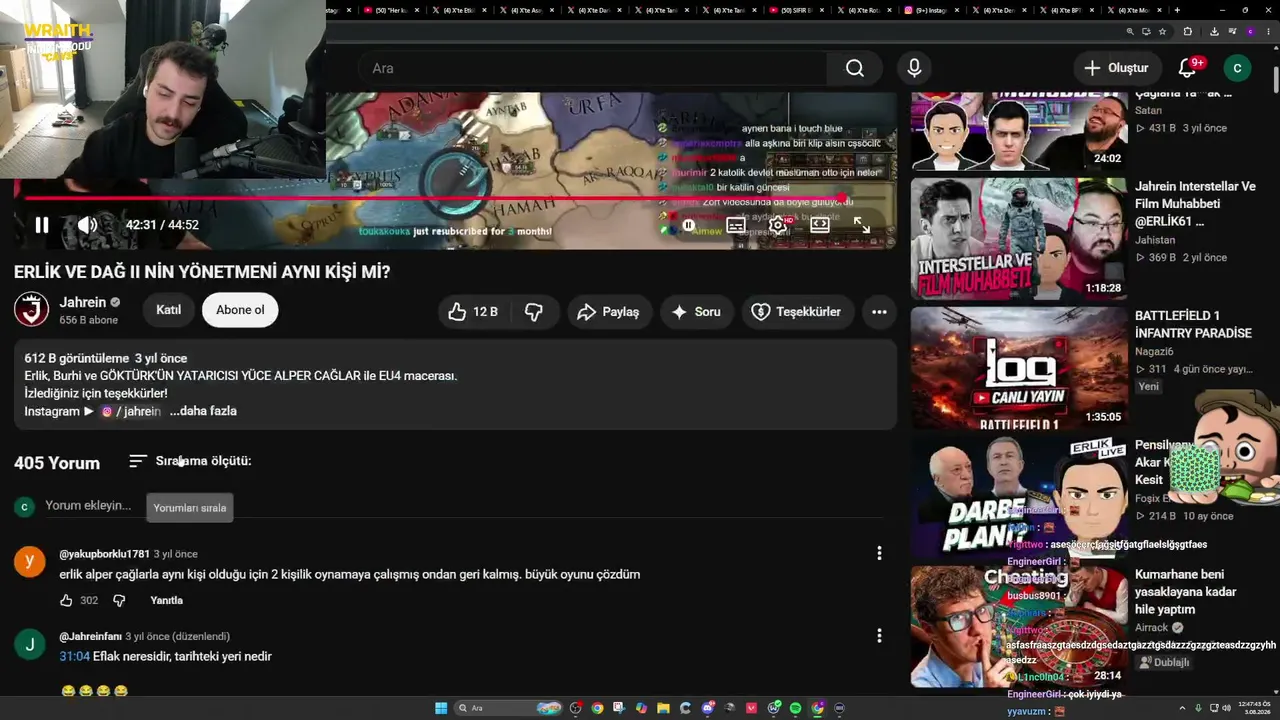Like the comment by @yakupborklu1781
Screen dimensions: 1280x720
point(66,600)
